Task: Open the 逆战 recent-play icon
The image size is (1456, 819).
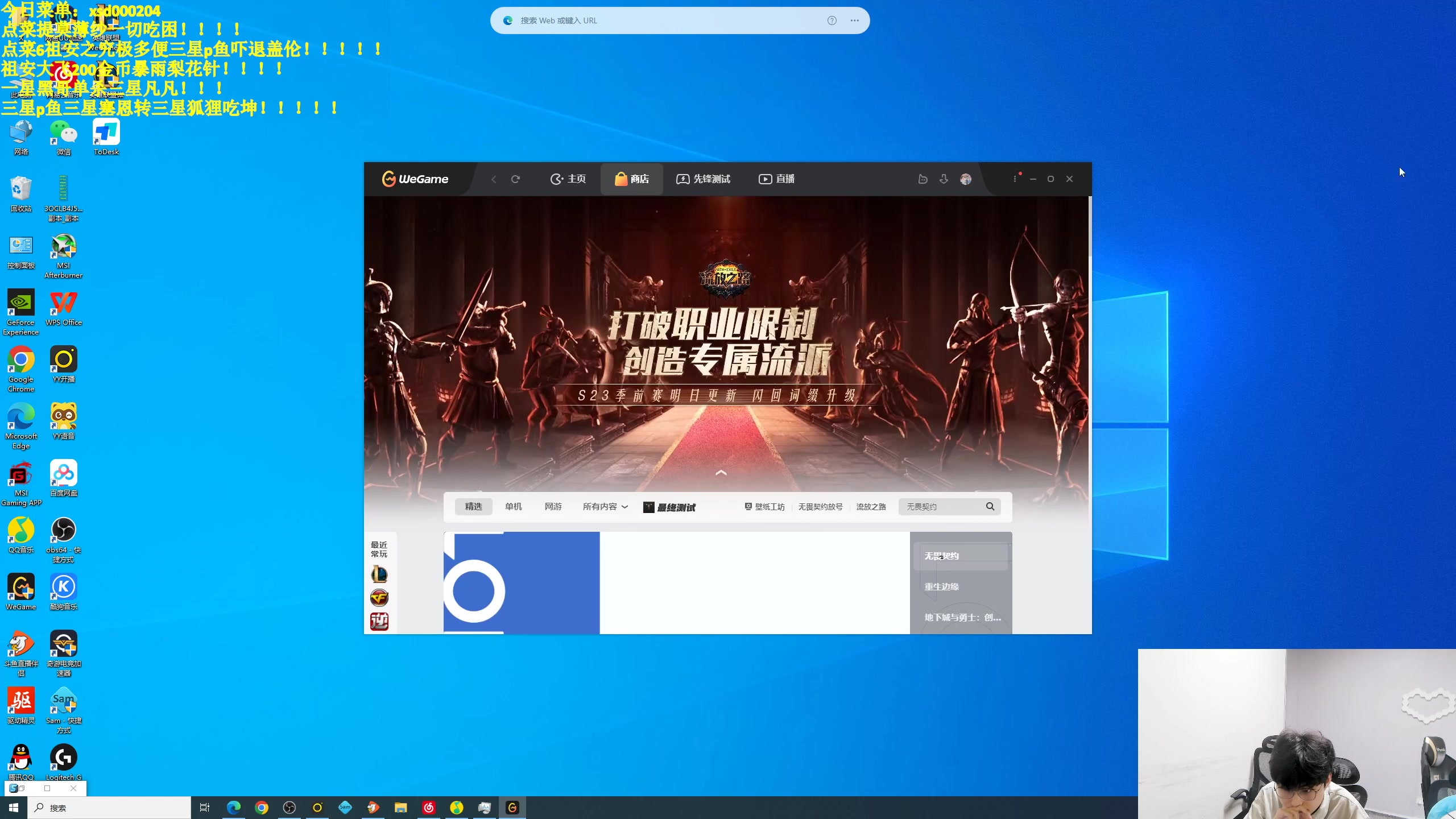Action: click(x=379, y=621)
